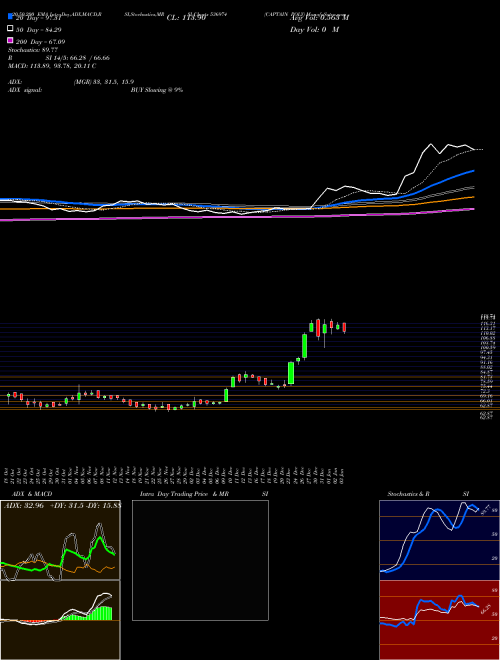Click the orange moving average line's end
Image resolution: width=500 pixels, height=660 pixels.
coord(474,197)
